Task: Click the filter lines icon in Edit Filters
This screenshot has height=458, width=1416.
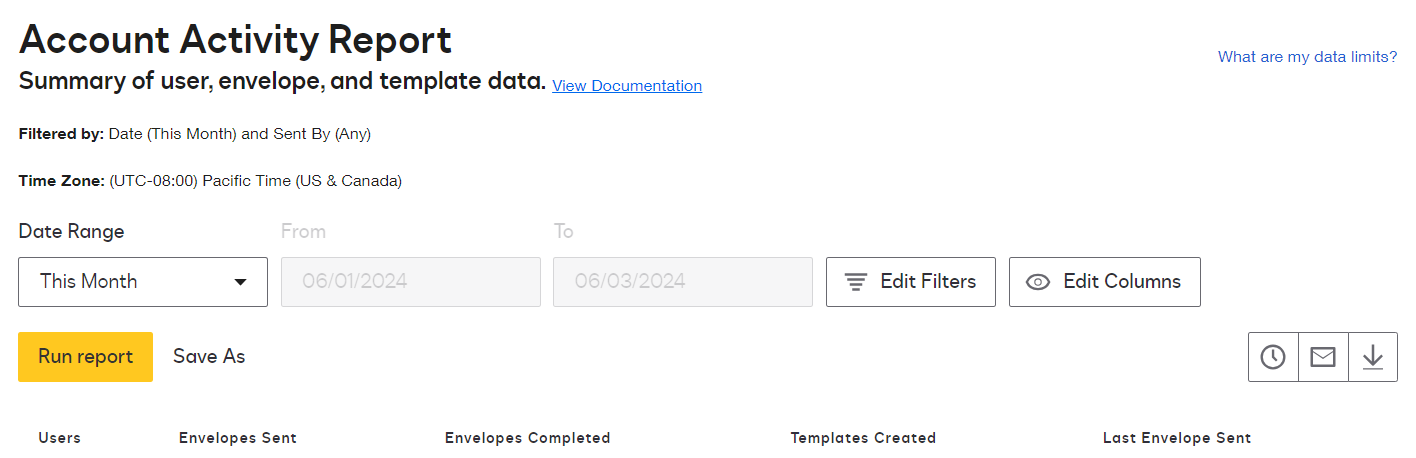Action: click(x=855, y=282)
